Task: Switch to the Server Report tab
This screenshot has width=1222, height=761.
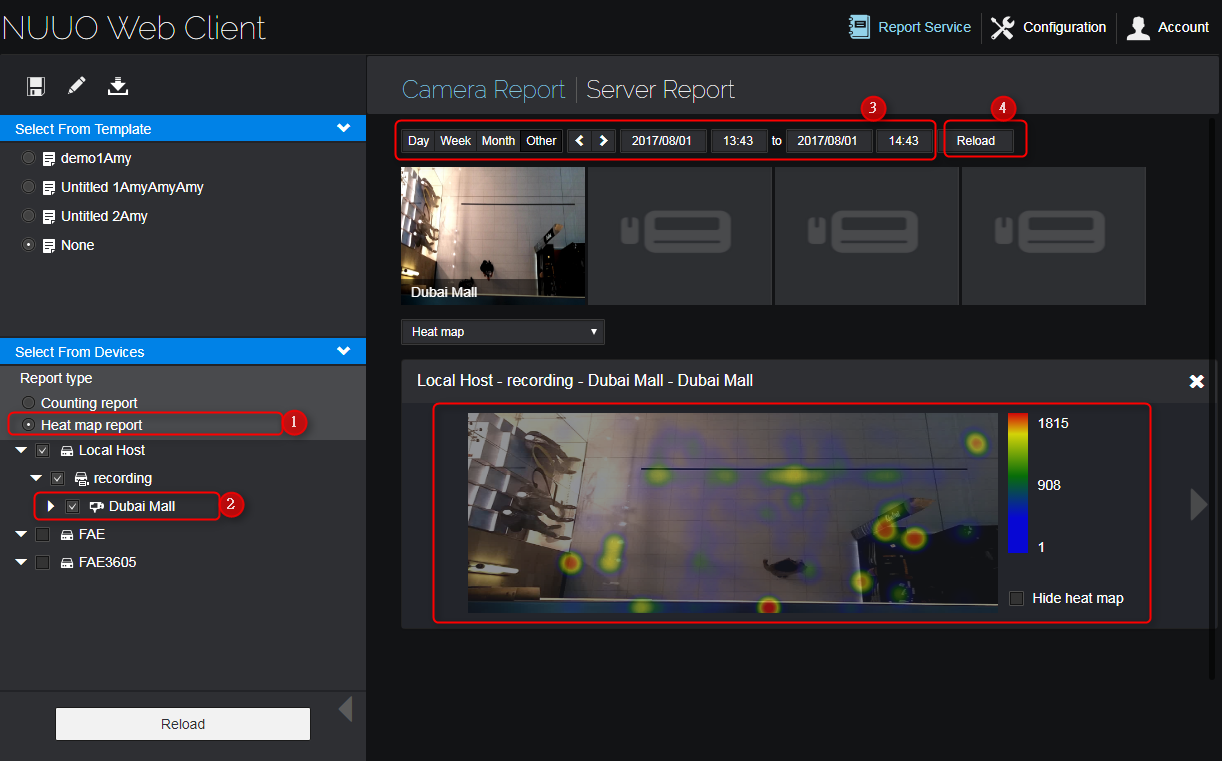Action: (660, 90)
